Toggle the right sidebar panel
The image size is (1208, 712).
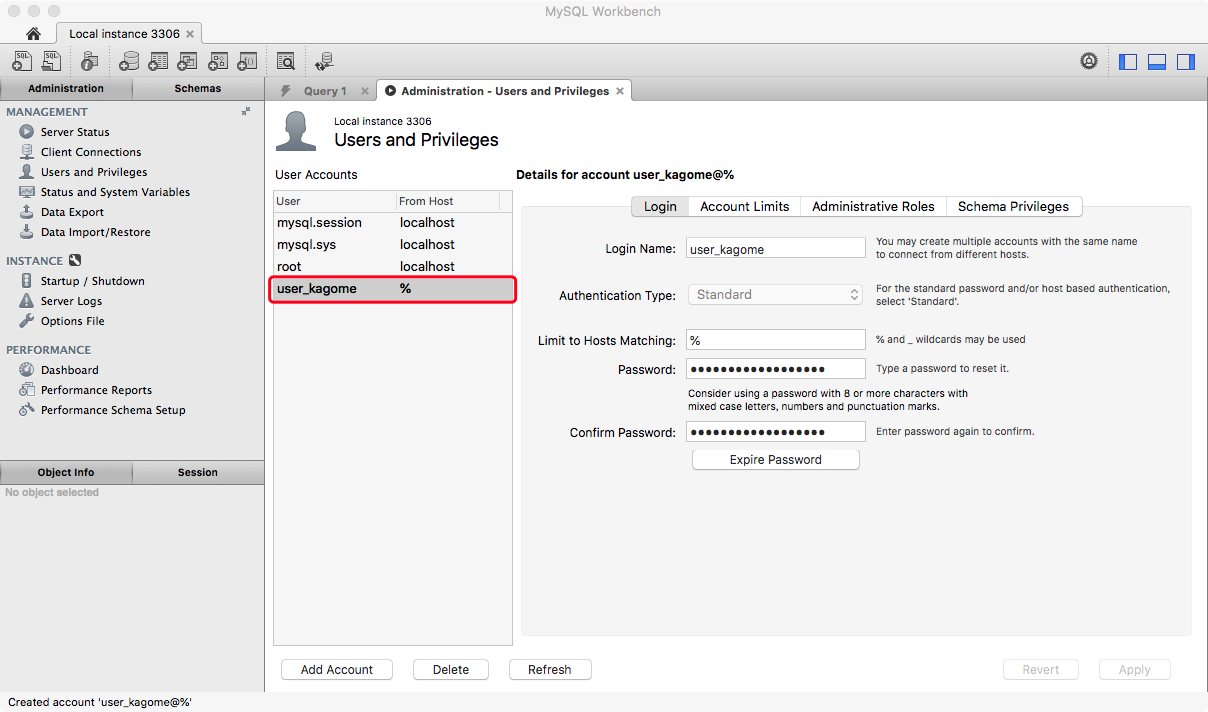point(1186,61)
